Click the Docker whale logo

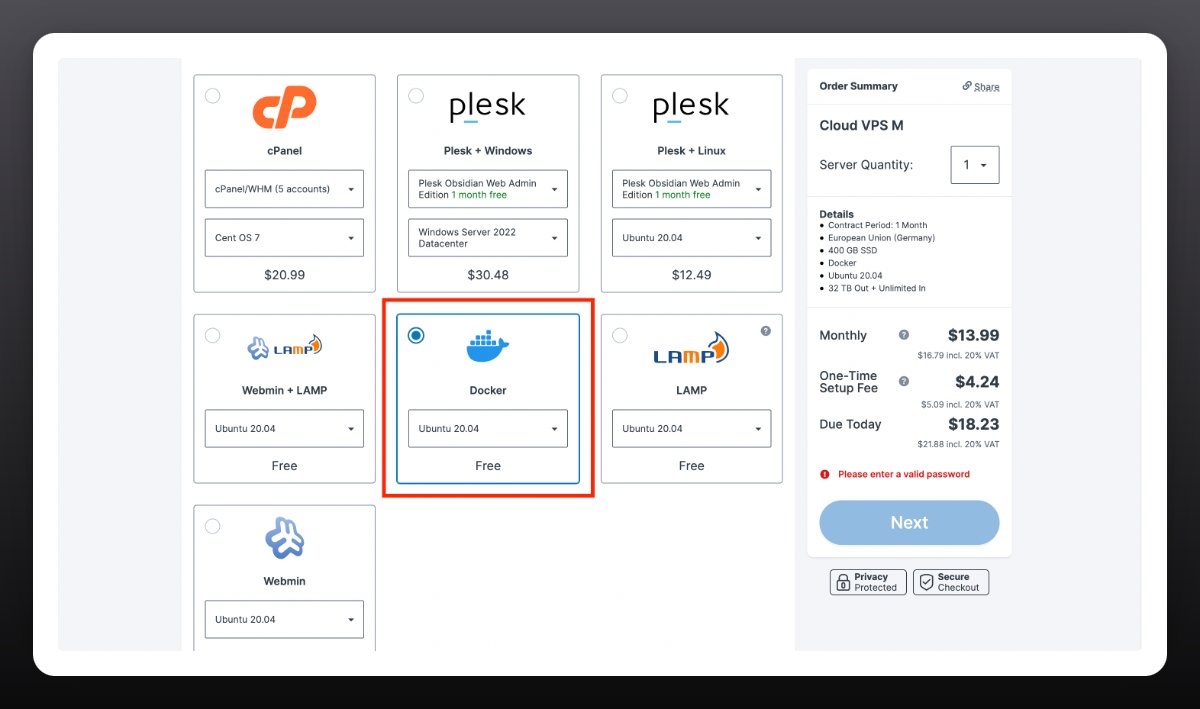tap(488, 347)
